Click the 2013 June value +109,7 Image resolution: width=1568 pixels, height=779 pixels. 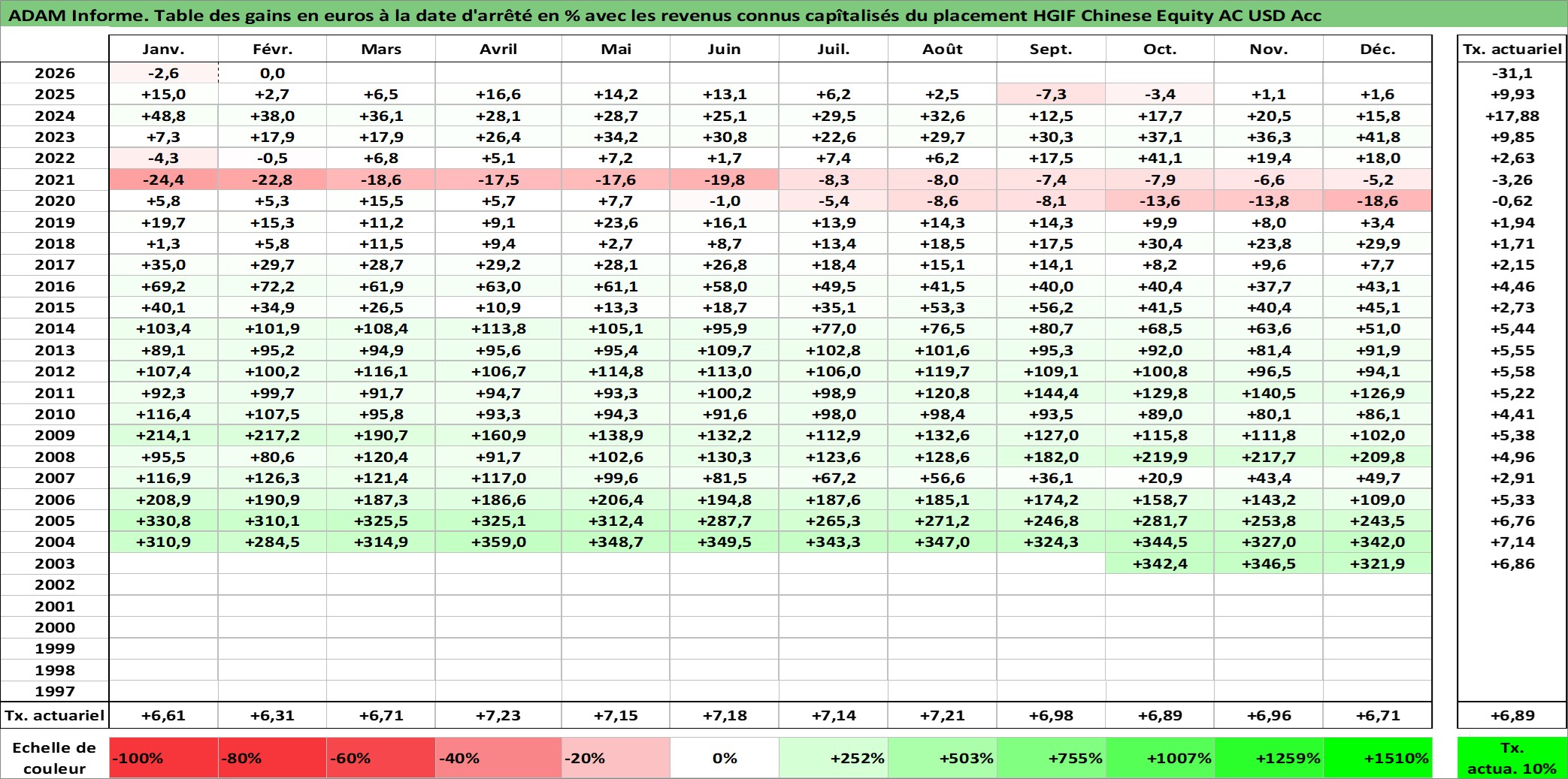tap(724, 350)
